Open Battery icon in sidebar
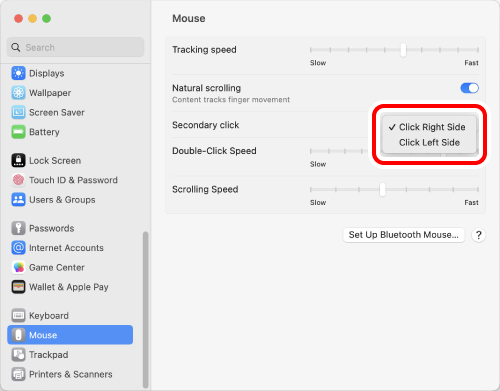Image resolution: width=500 pixels, height=391 pixels. click(x=18, y=132)
